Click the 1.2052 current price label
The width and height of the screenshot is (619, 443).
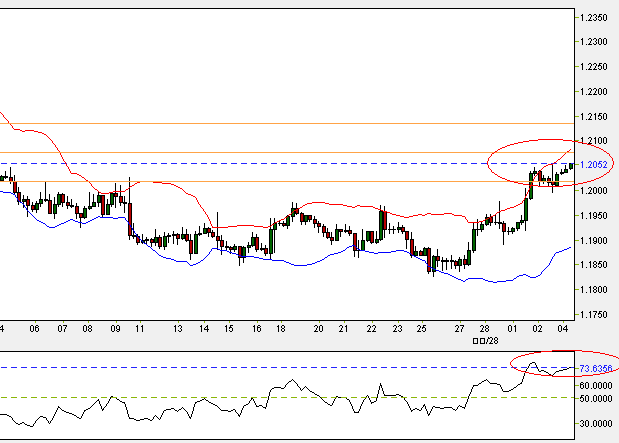click(594, 165)
